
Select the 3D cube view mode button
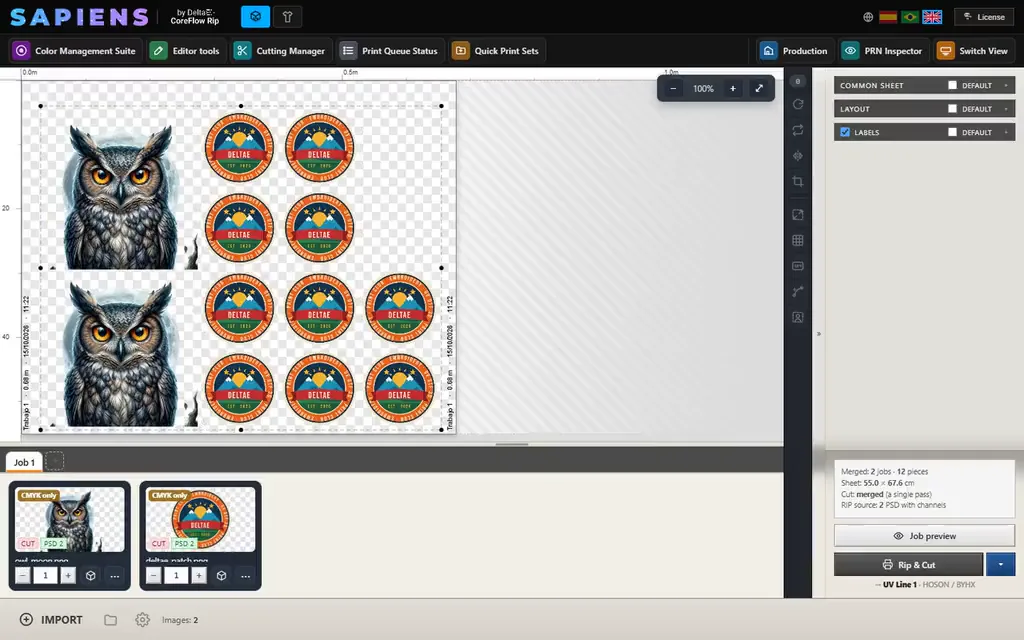point(255,17)
